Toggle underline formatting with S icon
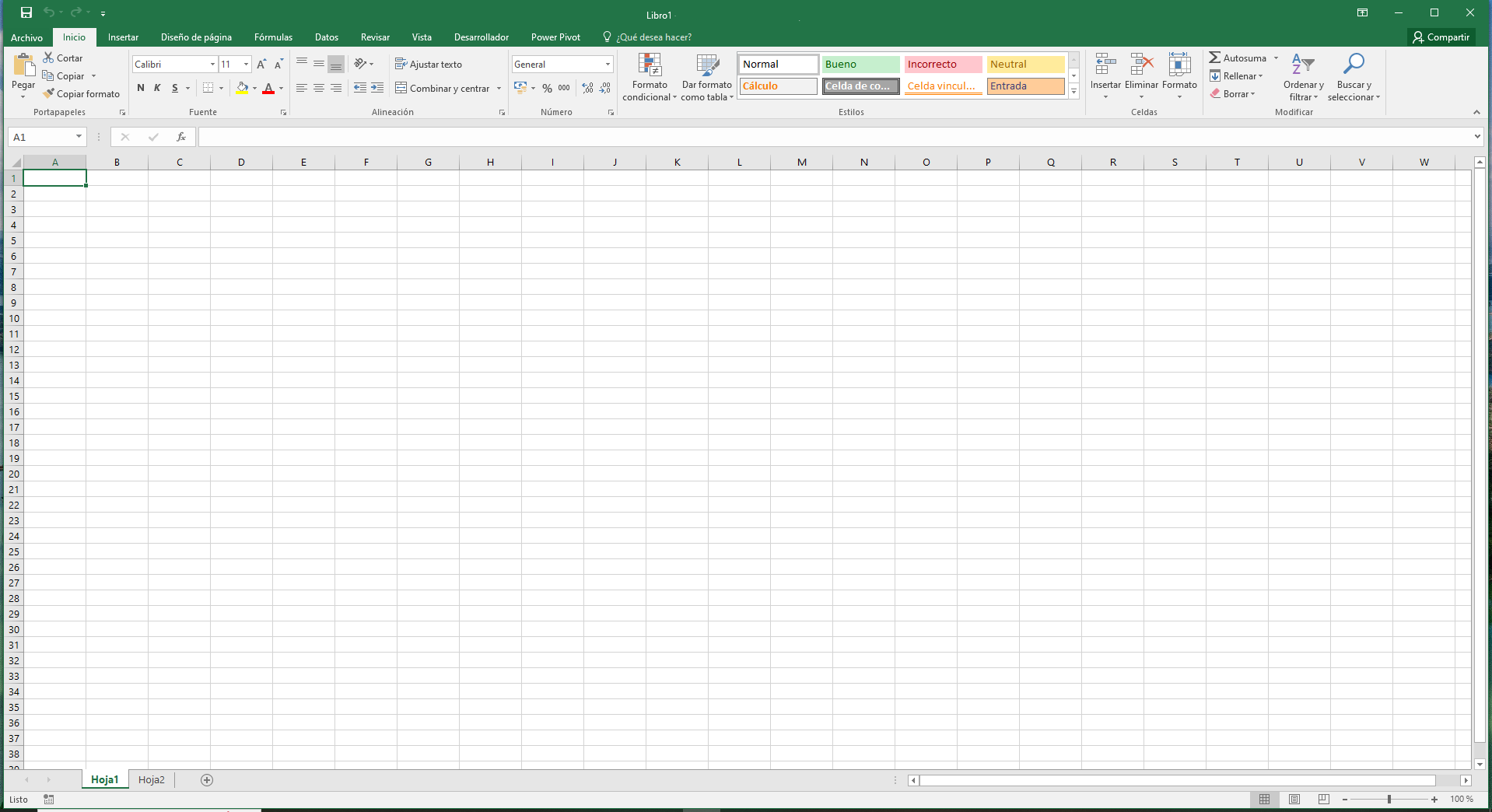1492x812 pixels. point(173,88)
